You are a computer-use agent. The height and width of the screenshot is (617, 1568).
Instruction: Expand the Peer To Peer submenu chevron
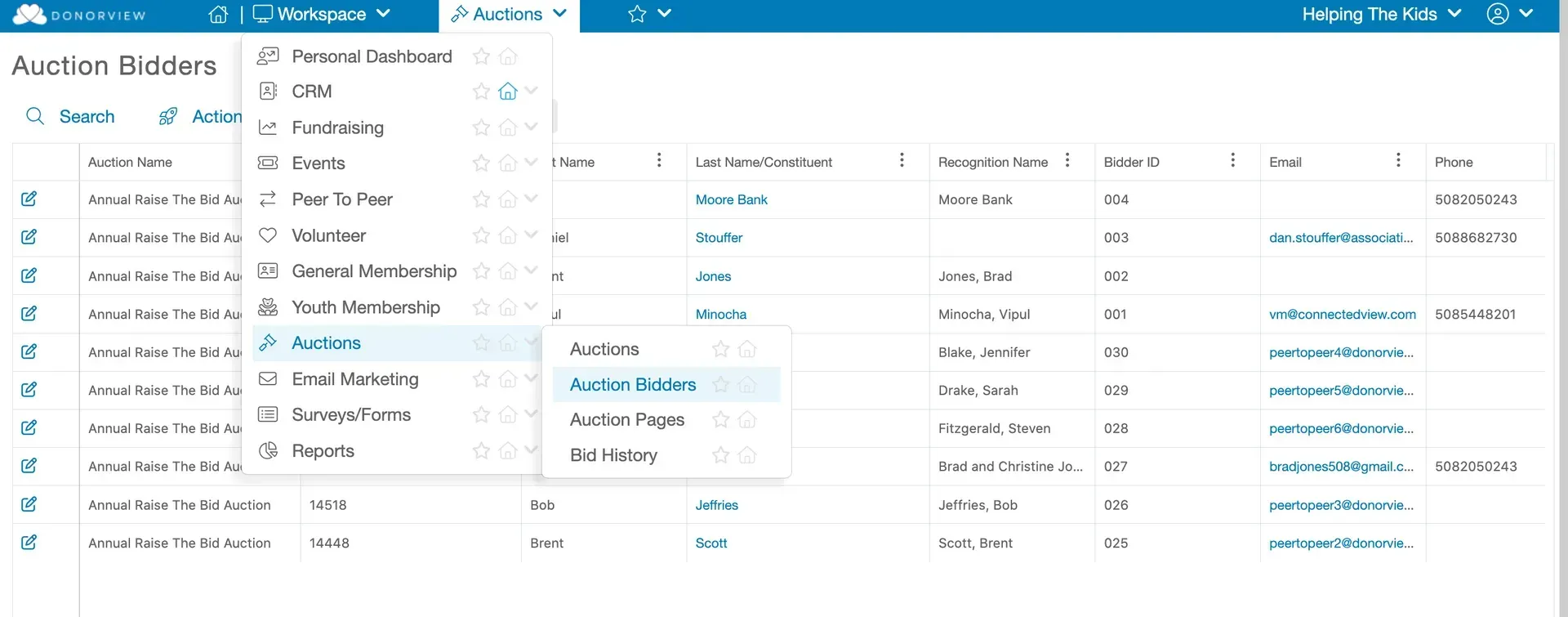point(532,199)
